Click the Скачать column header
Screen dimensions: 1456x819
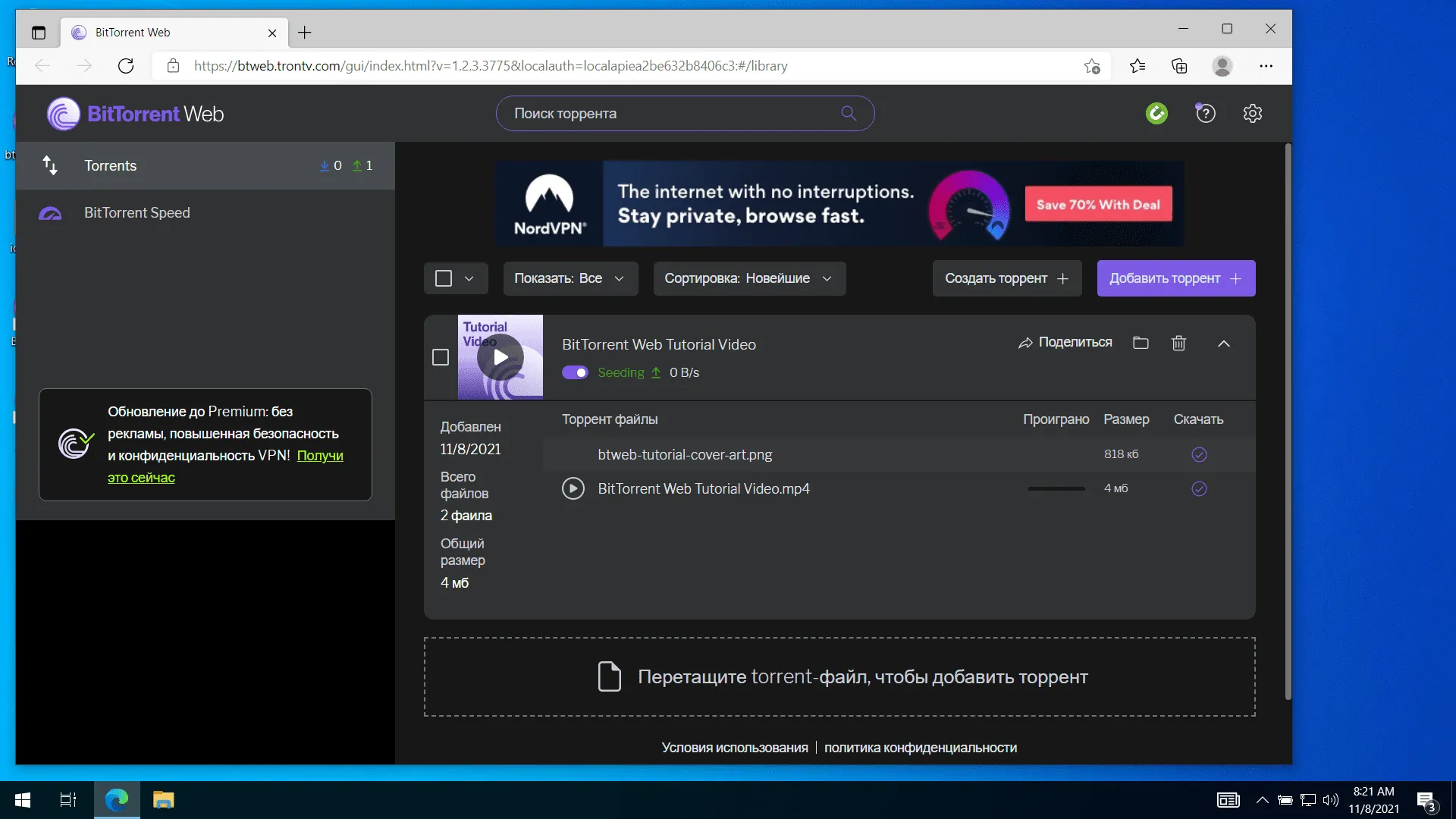(x=1198, y=419)
